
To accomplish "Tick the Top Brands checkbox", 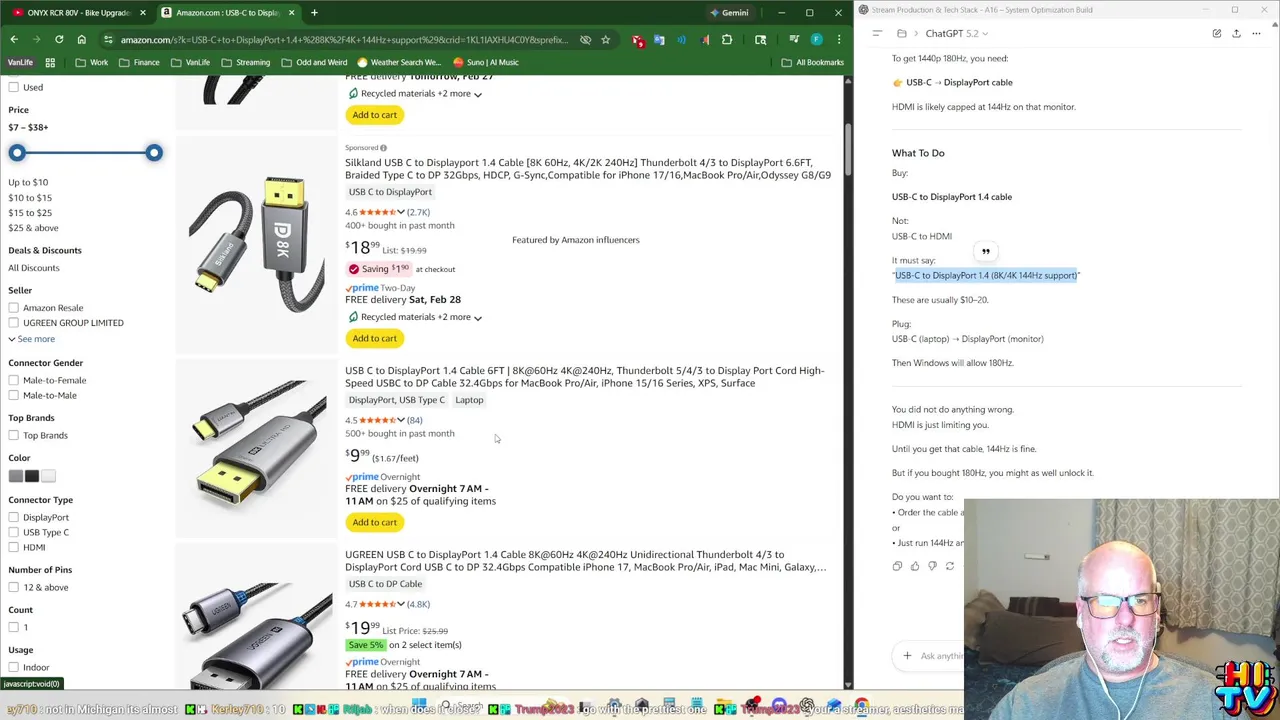I will [14, 435].
